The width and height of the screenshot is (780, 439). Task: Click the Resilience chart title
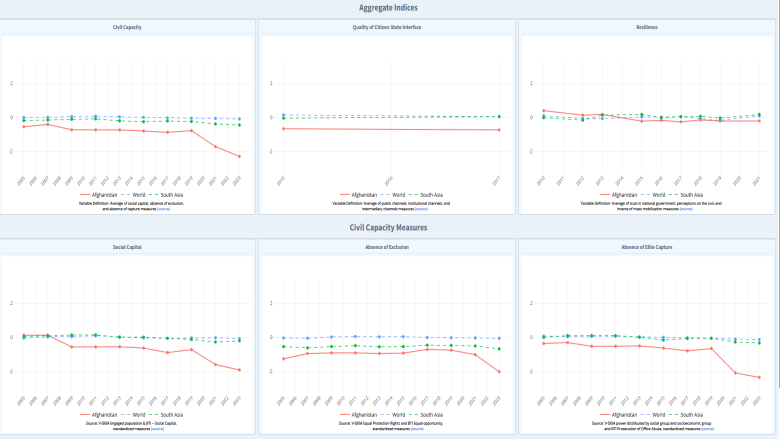point(646,30)
